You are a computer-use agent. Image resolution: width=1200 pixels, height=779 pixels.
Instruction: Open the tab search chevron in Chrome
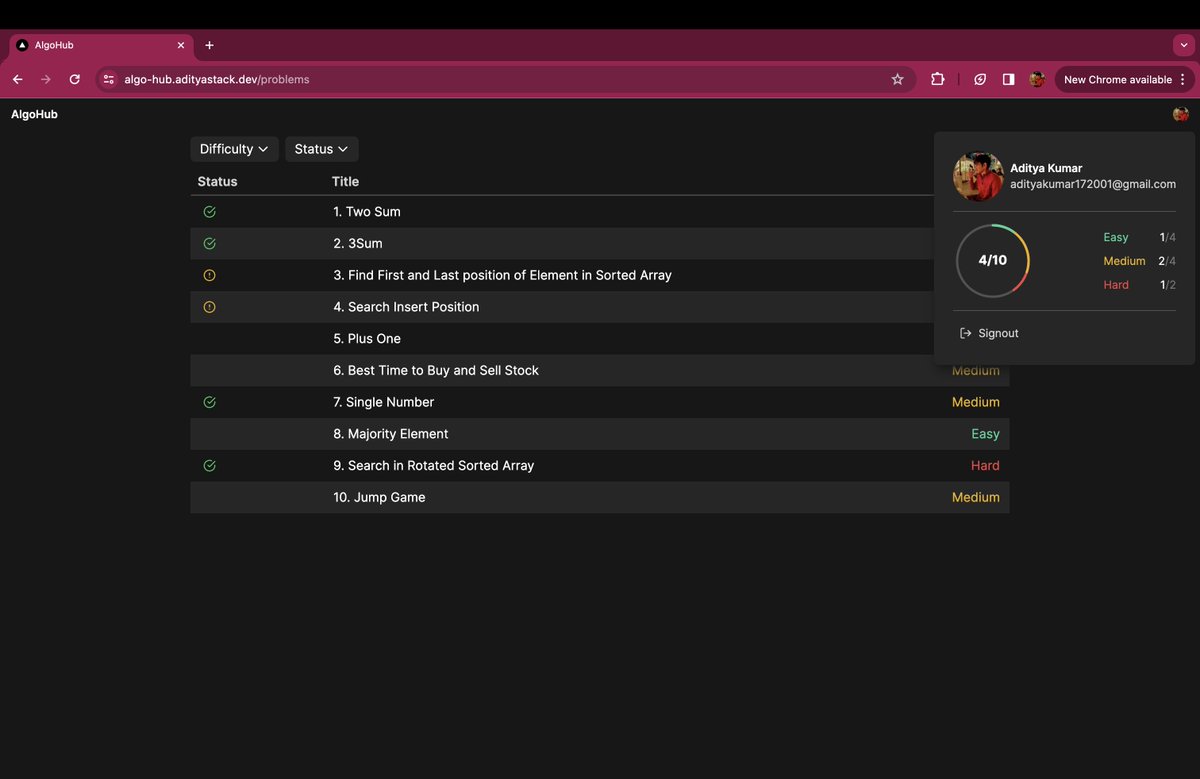[1184, 45]
